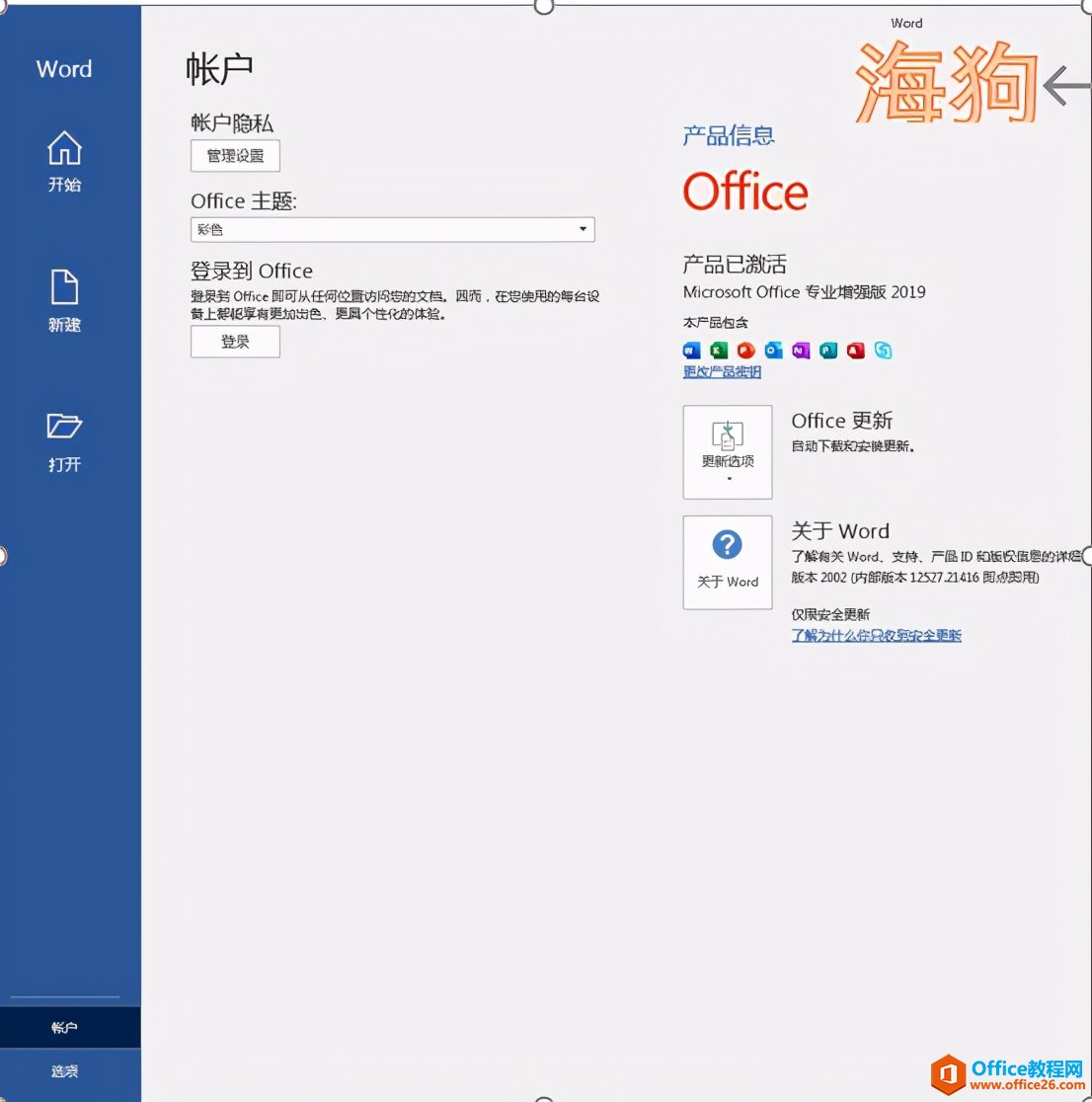The image size is (1092, 1102).
Task: Click the Skype app icon under product includes
Action: 884,350
